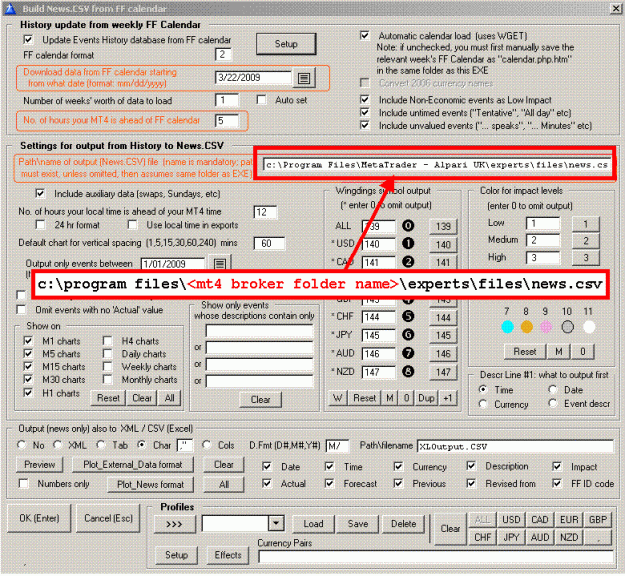Image resolution: width=625 pixels, height=576 pixels.
Task: Toggle Include Non-Economic events as Low Impact
Action: (364, 99)
